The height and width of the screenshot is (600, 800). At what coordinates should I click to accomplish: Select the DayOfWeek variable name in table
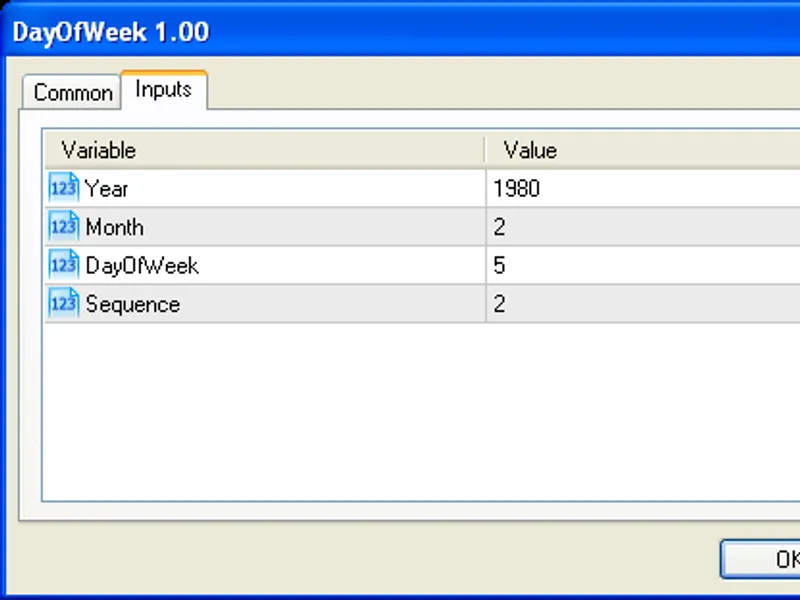142,266
